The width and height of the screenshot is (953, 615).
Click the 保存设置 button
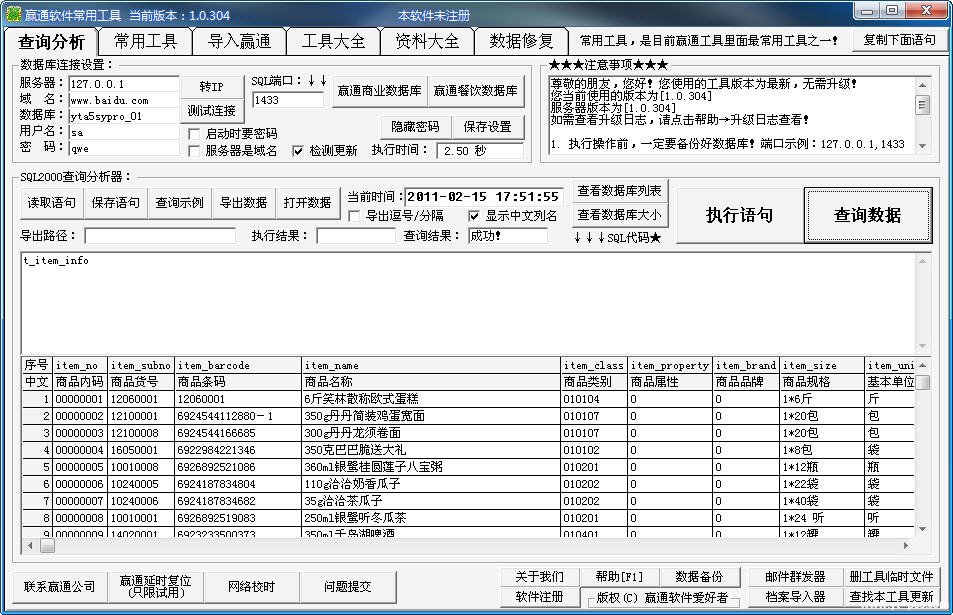coord(487,126)
